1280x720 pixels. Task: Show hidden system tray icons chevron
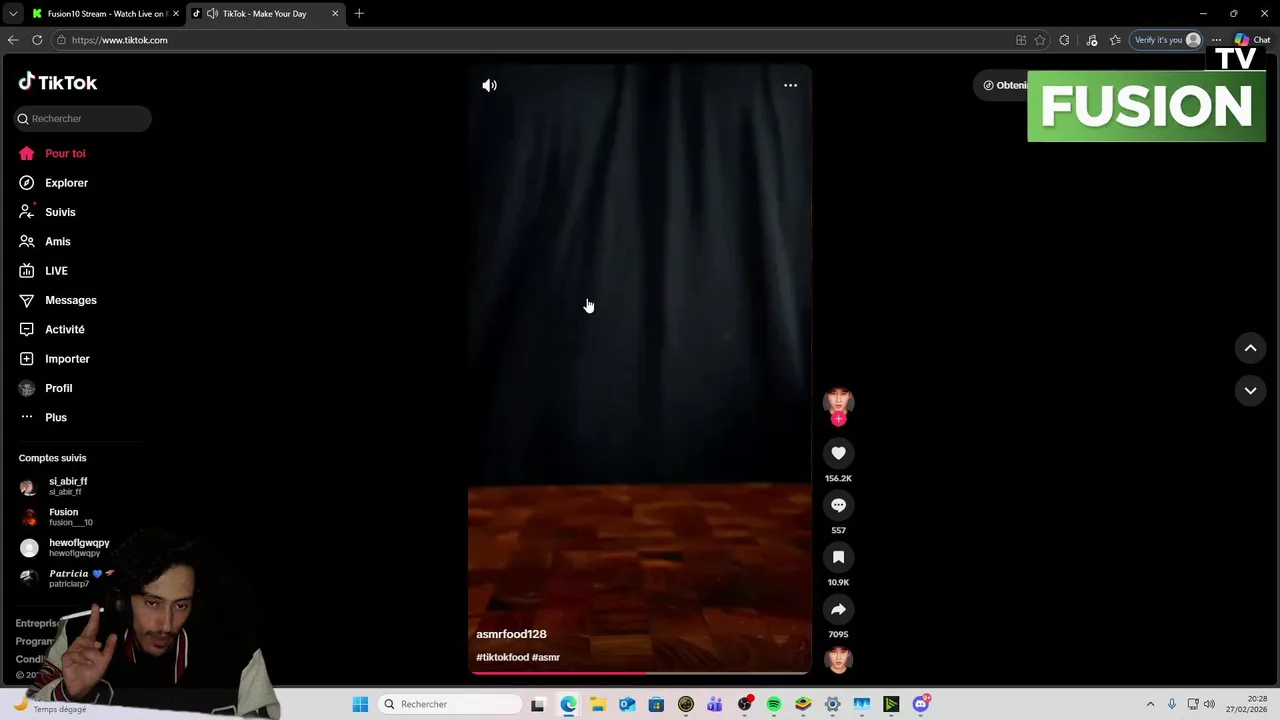coord(1150,704)
